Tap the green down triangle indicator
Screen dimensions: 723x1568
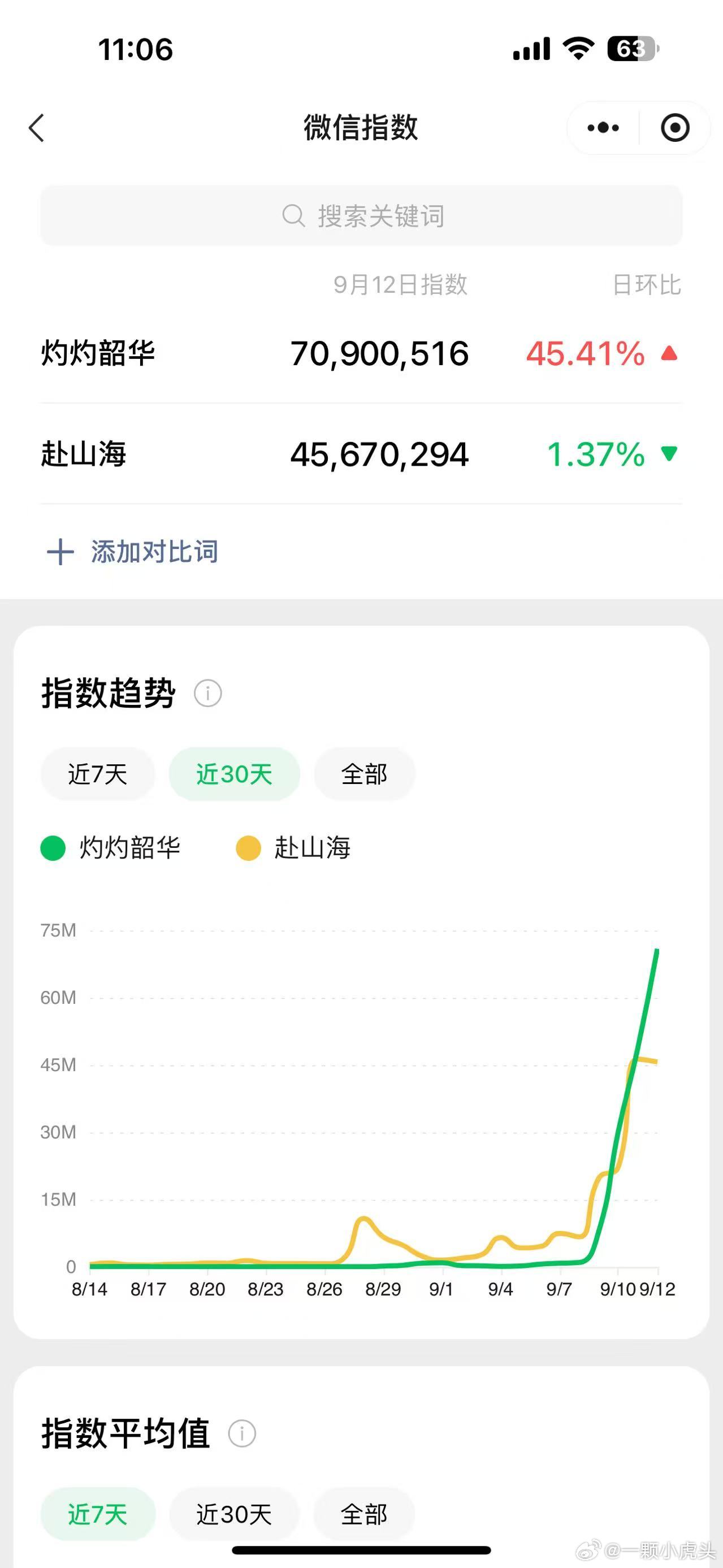click(669, 453)
